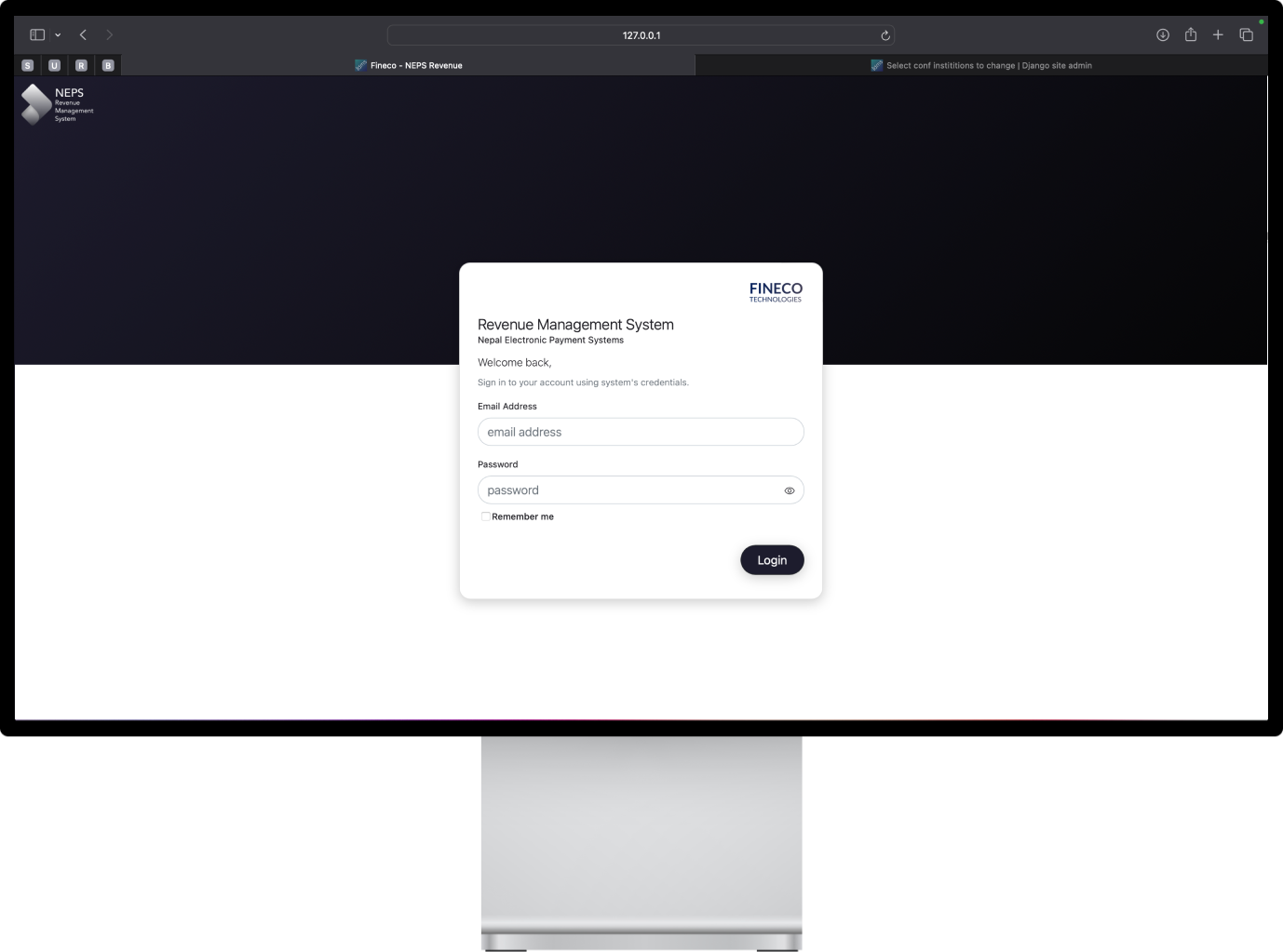
Task: Click the FINECO Technologies logo
Action: point(775,291)
